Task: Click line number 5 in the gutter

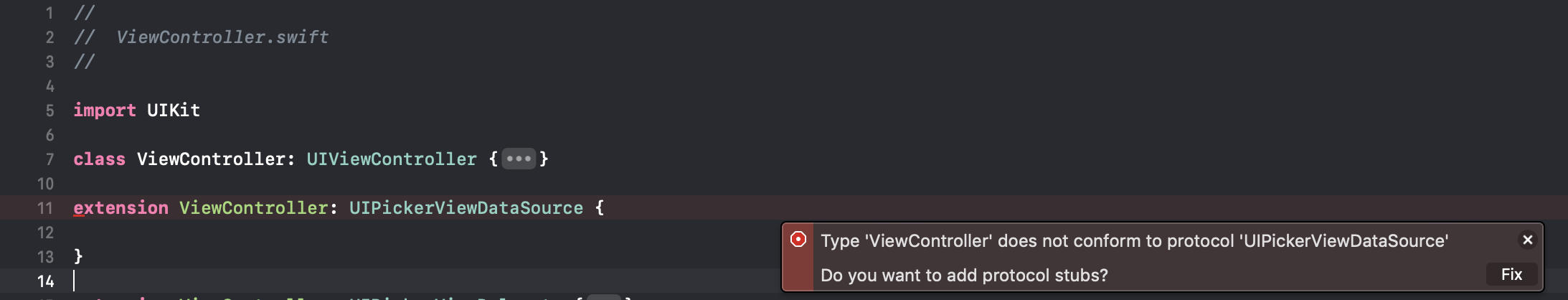Action: pyautogui.click(x=49, y=111)
